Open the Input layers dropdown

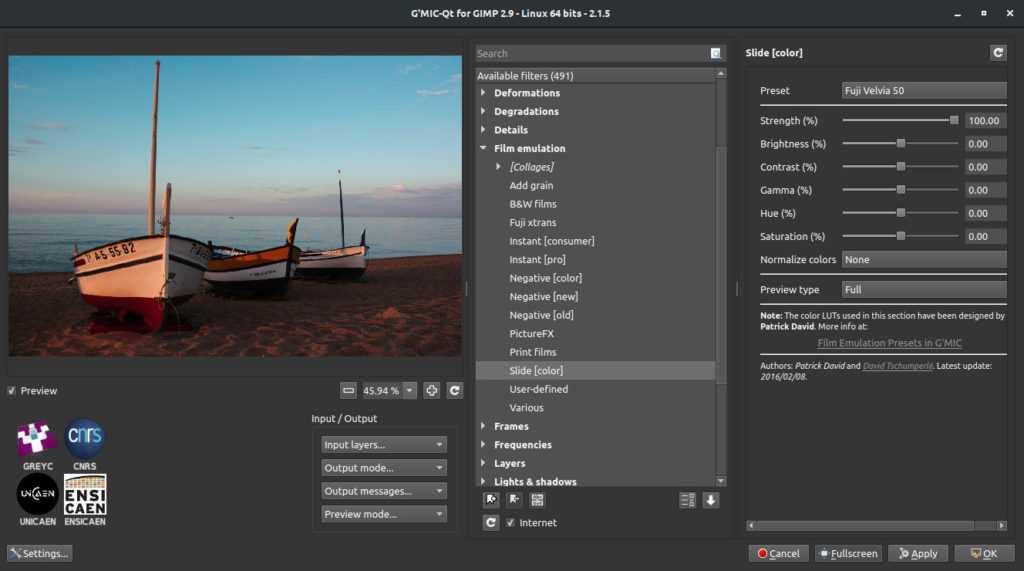coord(384,445)
